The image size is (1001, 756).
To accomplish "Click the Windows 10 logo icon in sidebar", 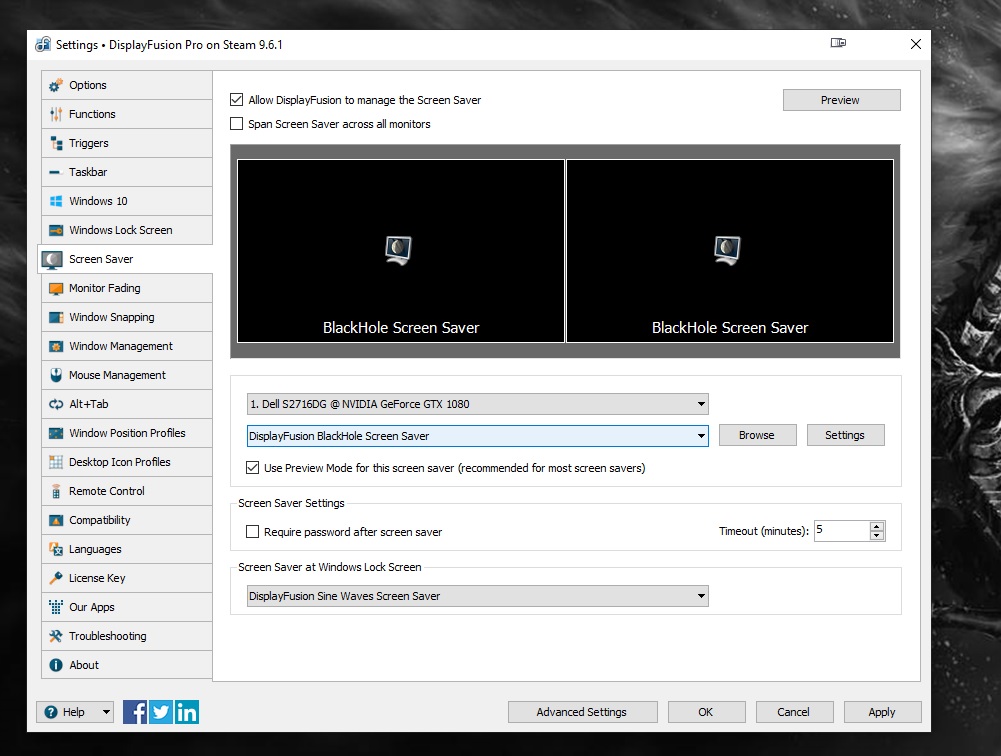I will (55, 201).
